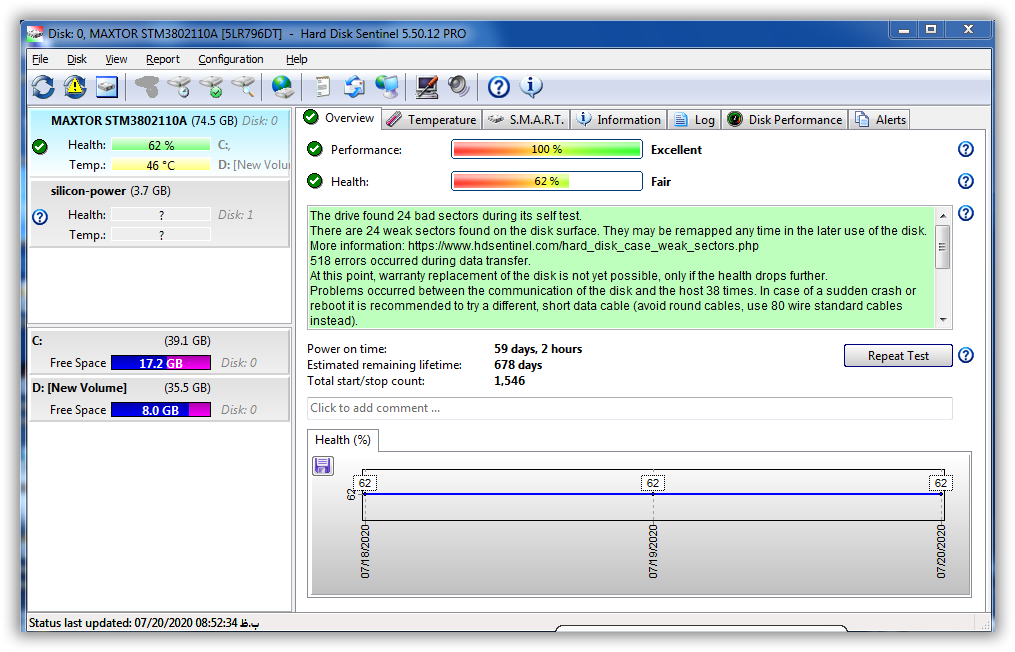The height and width of the screenshot is (652, 1015).
Task: Click the save icon on health chart
Action: (x=323, y=466)
